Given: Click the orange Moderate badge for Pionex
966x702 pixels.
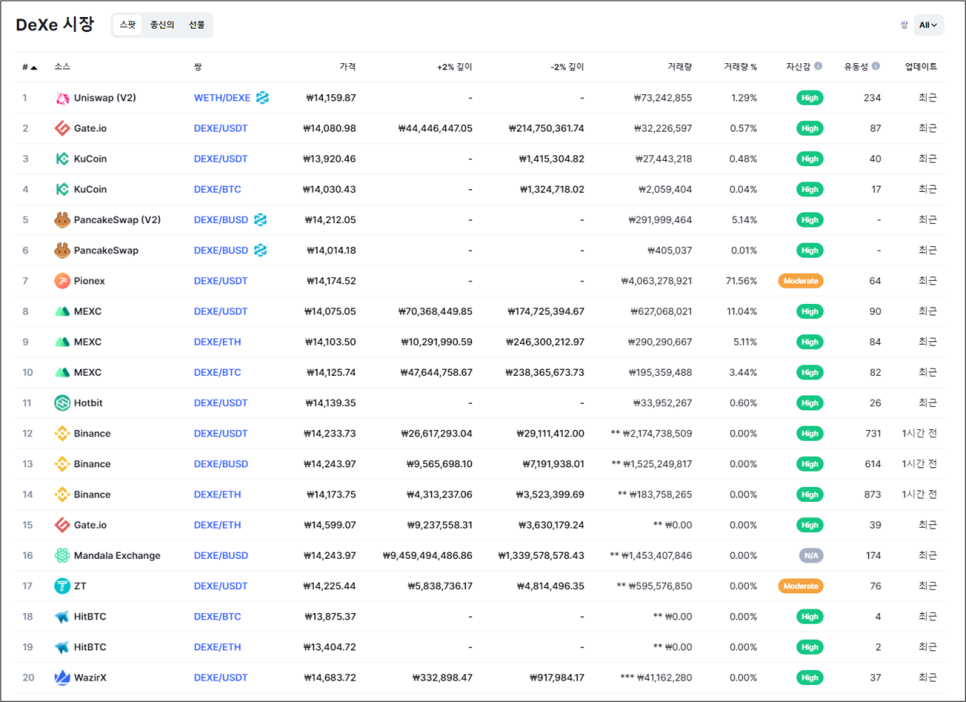Looking at the screenshot, I should 801,281.
